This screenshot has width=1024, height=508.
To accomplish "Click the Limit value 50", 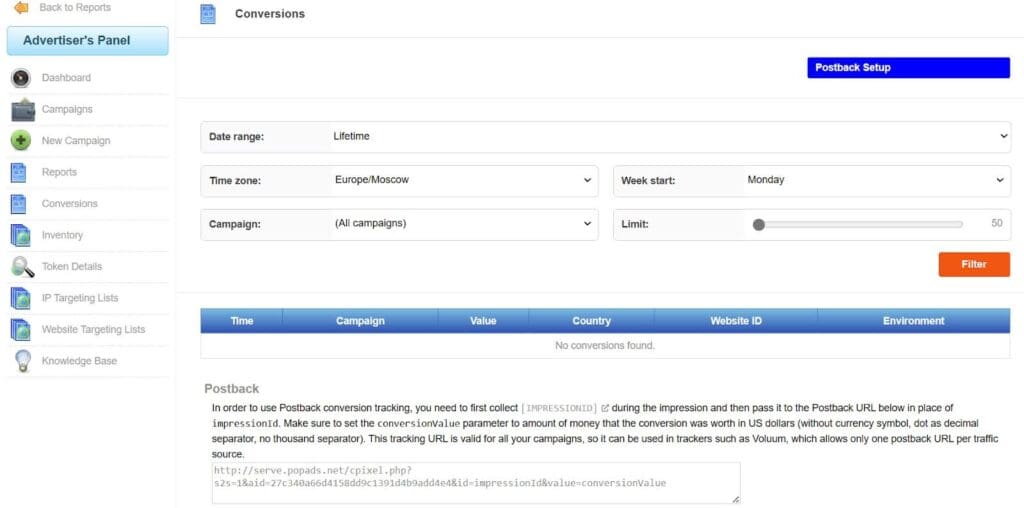I will coord(997,223).
